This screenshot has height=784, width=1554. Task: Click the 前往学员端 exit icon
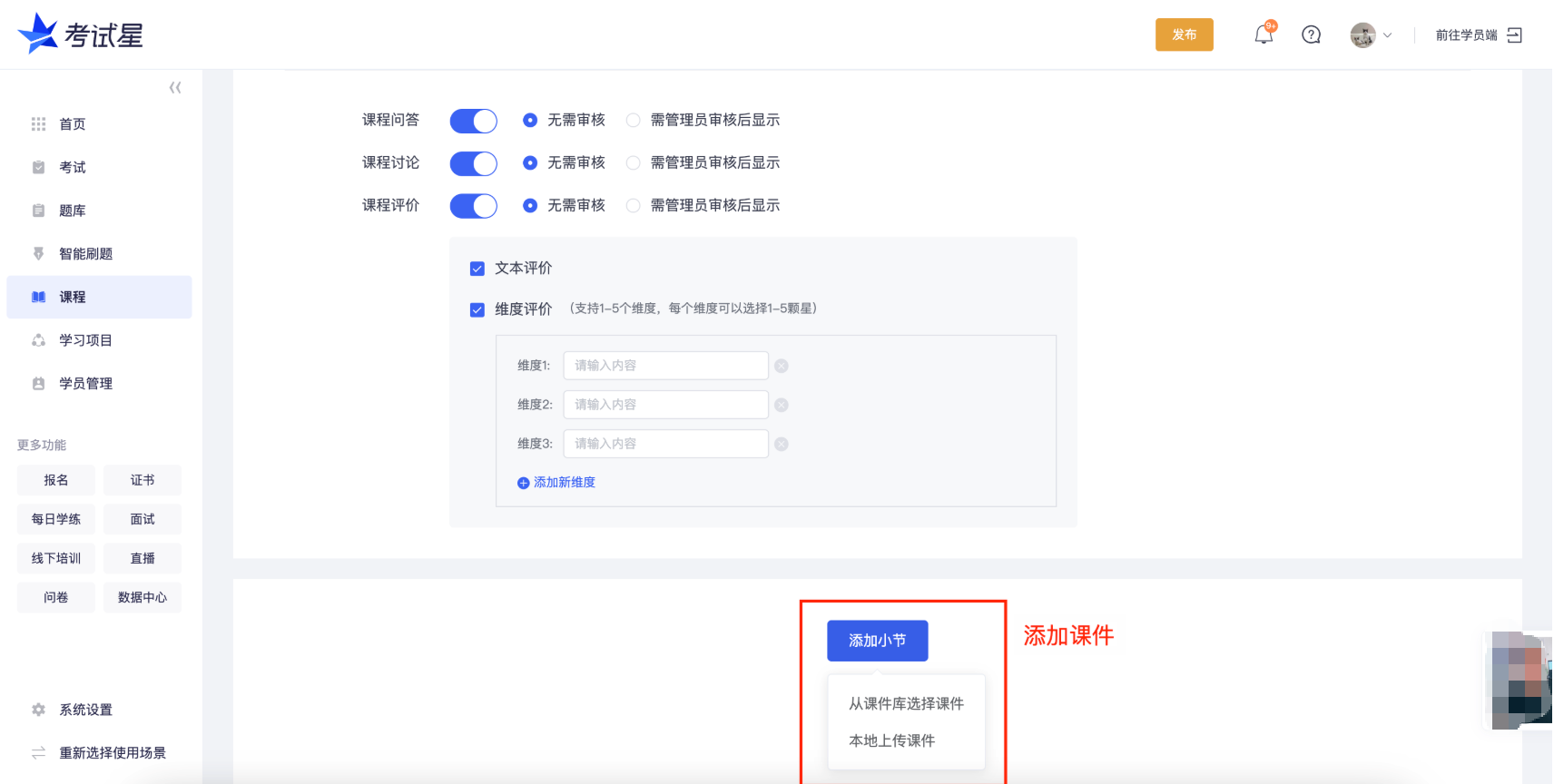(1514, 35)
